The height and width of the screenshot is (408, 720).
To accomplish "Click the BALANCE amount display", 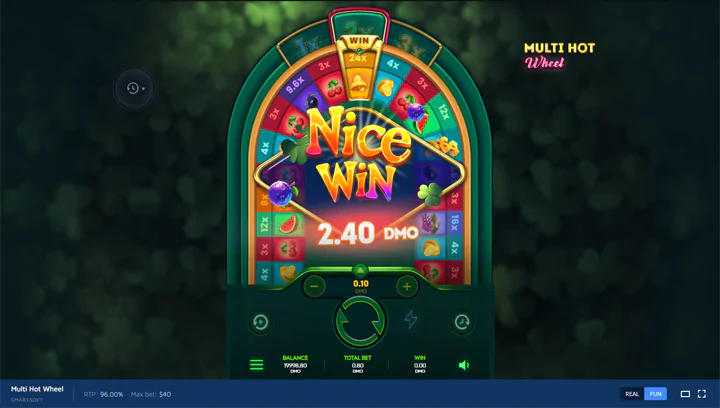I will pyautogui.click(x=295, y=365).
